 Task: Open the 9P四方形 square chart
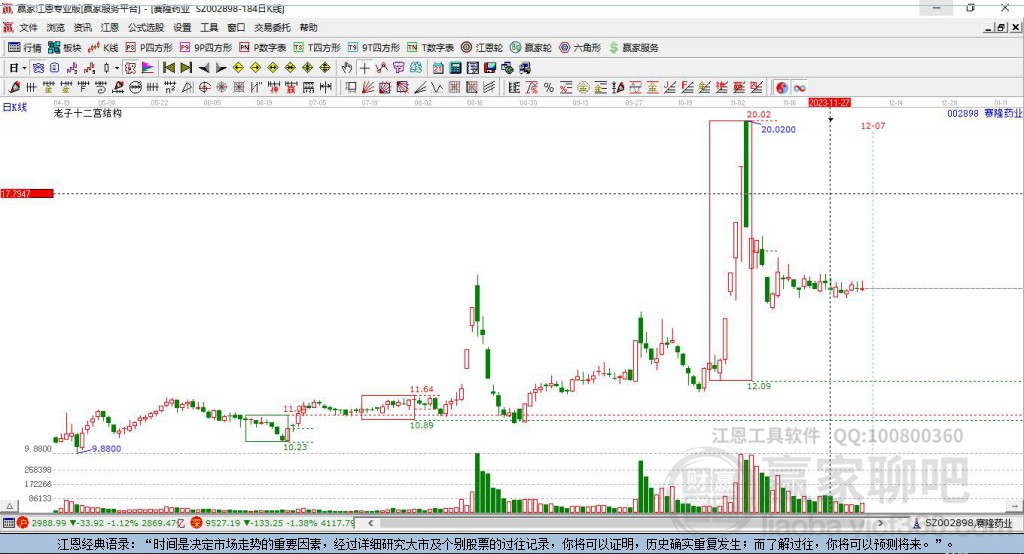[206, 48]
